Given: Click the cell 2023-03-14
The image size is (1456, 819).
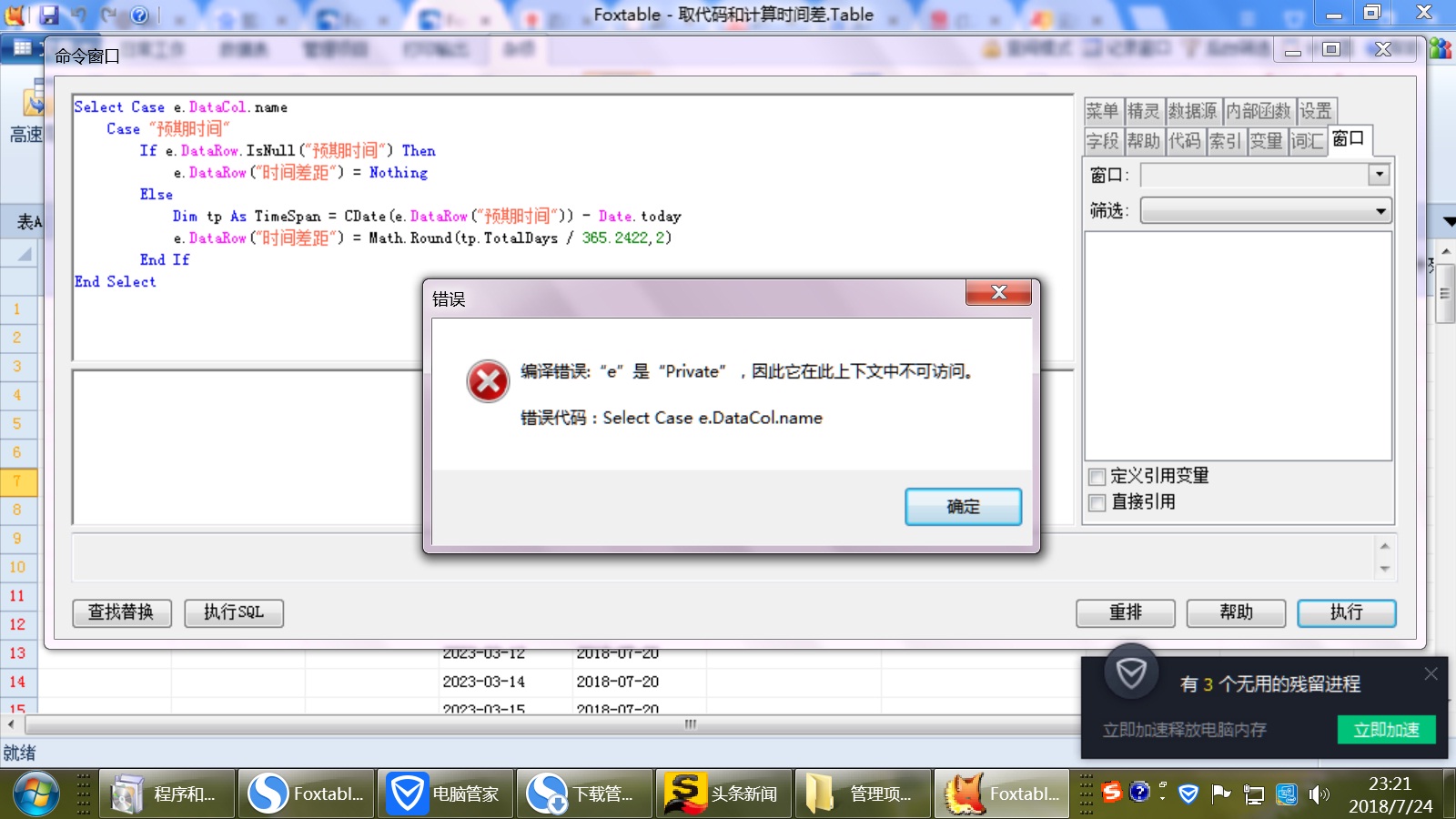Looking at the screenshot, I should point(483,682).
